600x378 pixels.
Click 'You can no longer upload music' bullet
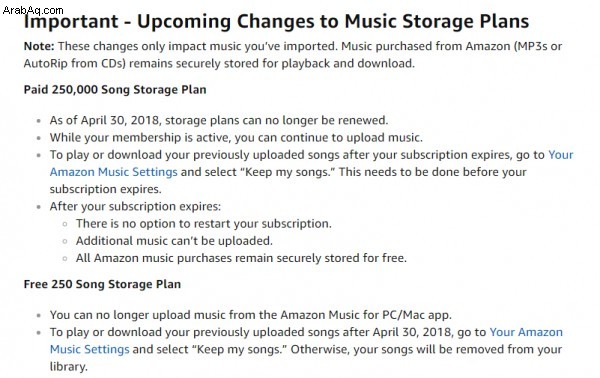click(x=251, y=315)
